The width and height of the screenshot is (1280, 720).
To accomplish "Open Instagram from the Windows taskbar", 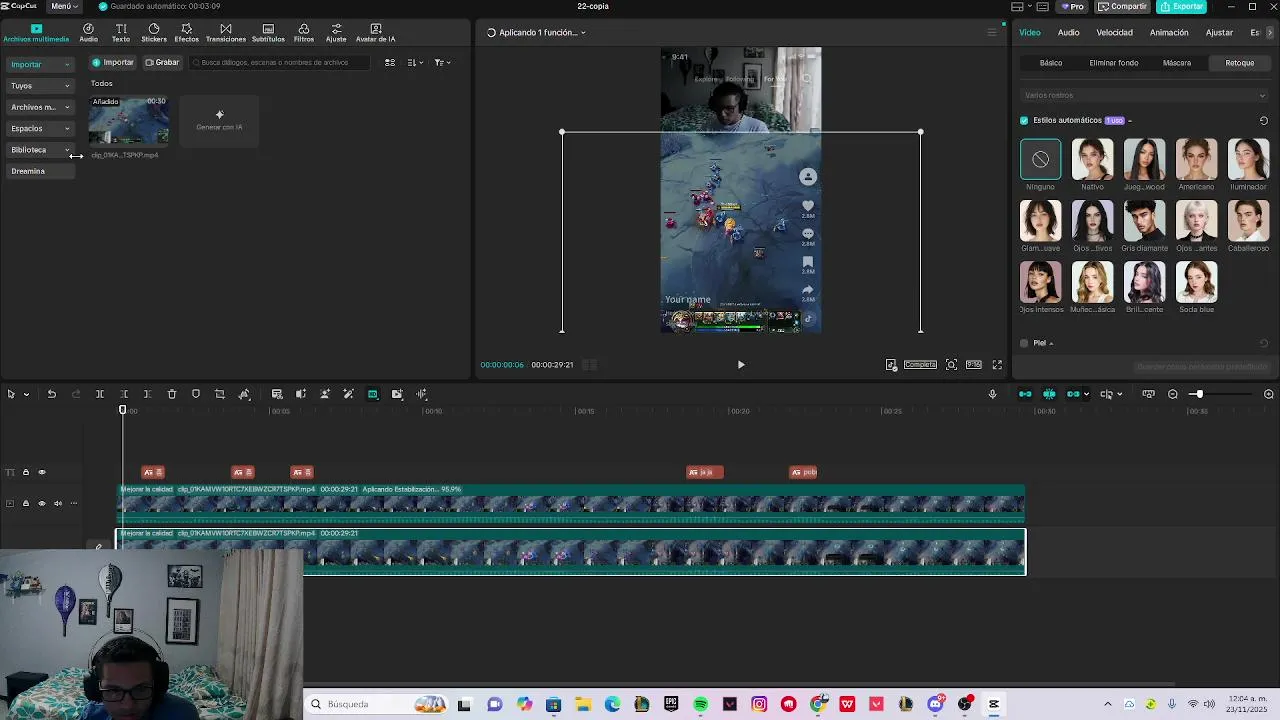I will [x=759, y=704].
